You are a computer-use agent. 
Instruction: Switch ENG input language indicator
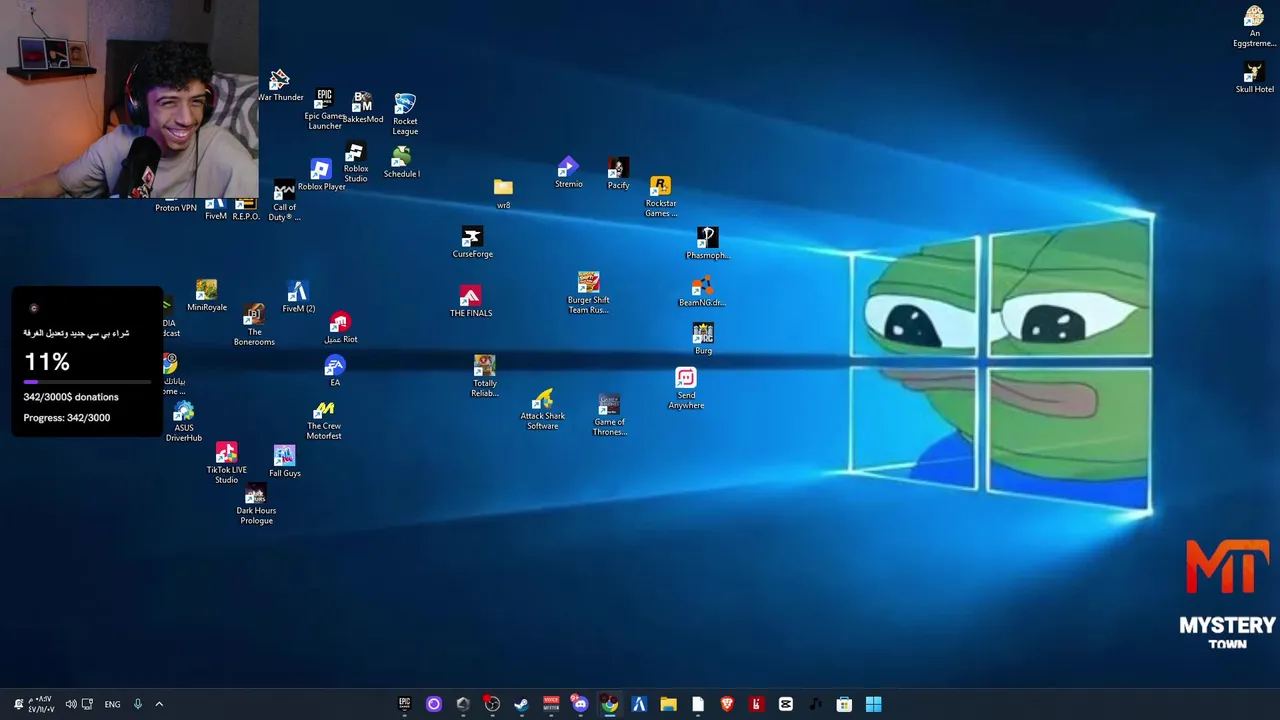(x=112, y=704)
